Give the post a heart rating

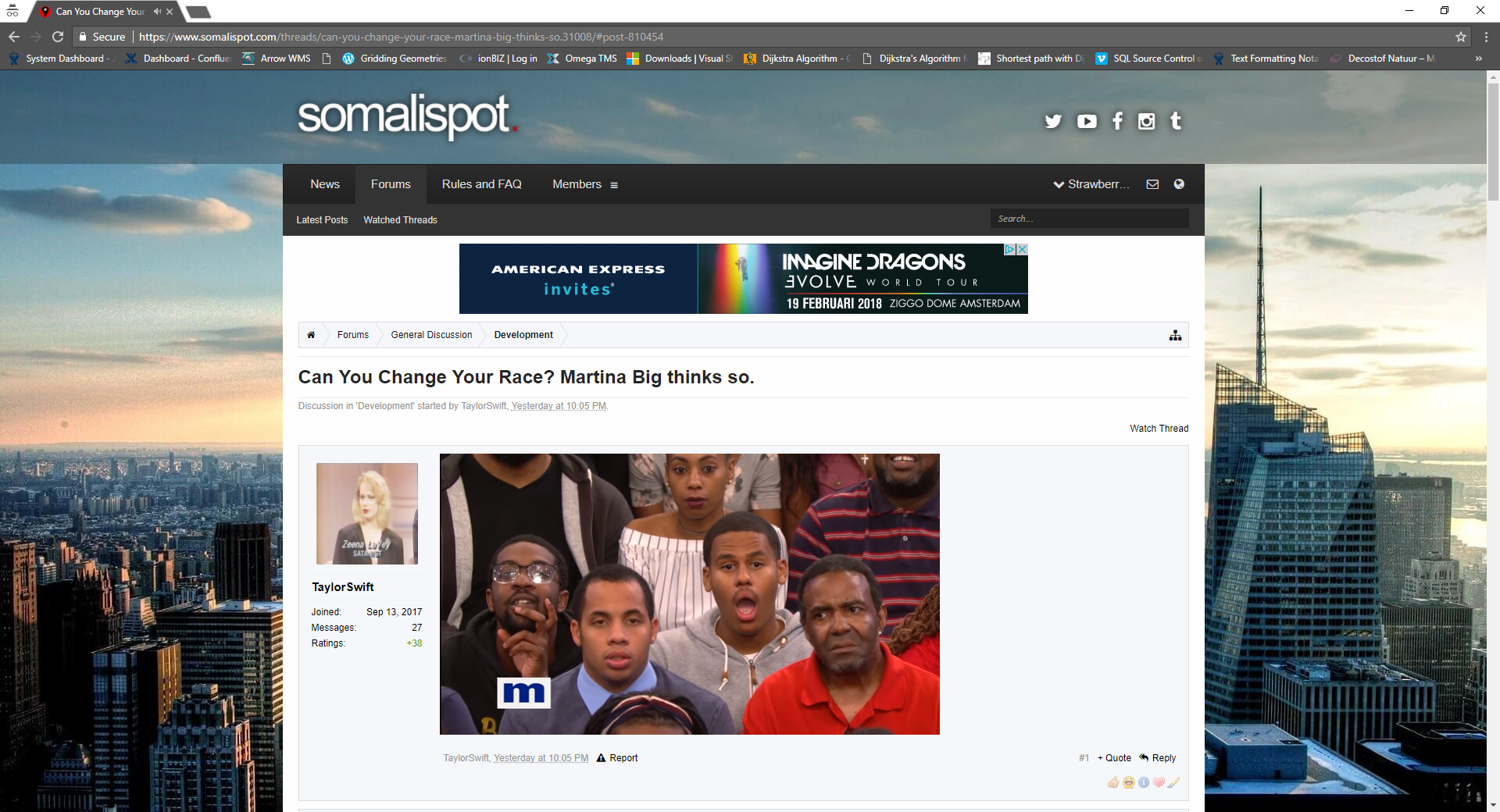[1159, 782]
